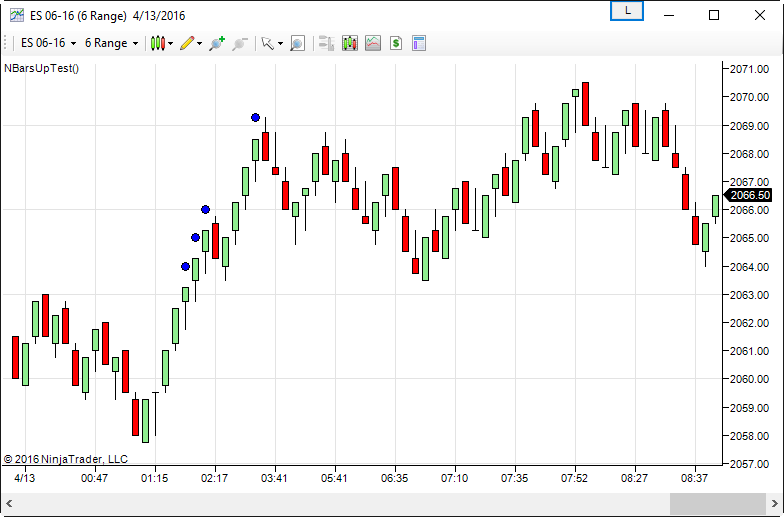This screenshot has height=517, width=784.
Task: Click the 07:52 time axis label
Action: click(574, 478)
